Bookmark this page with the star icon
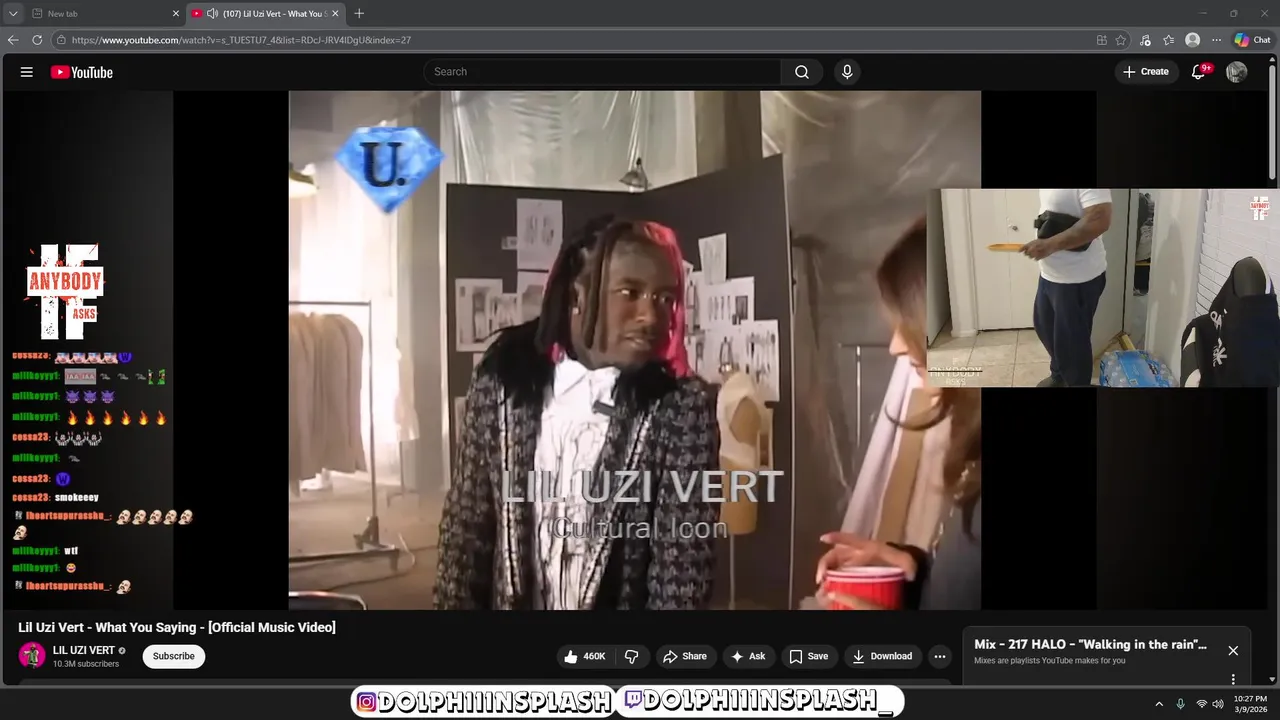This screenshot has width=1280, height=720. tap(1121, 40)
